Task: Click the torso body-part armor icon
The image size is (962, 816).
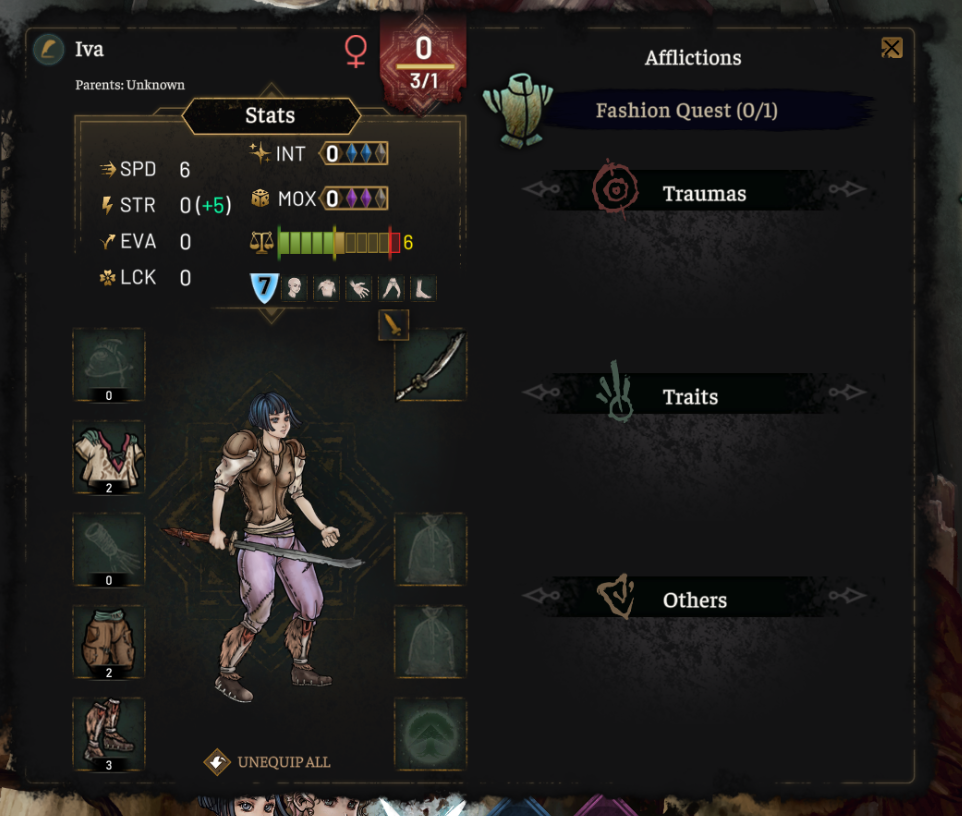Action: pyautogui.click(x=326, y=287)
